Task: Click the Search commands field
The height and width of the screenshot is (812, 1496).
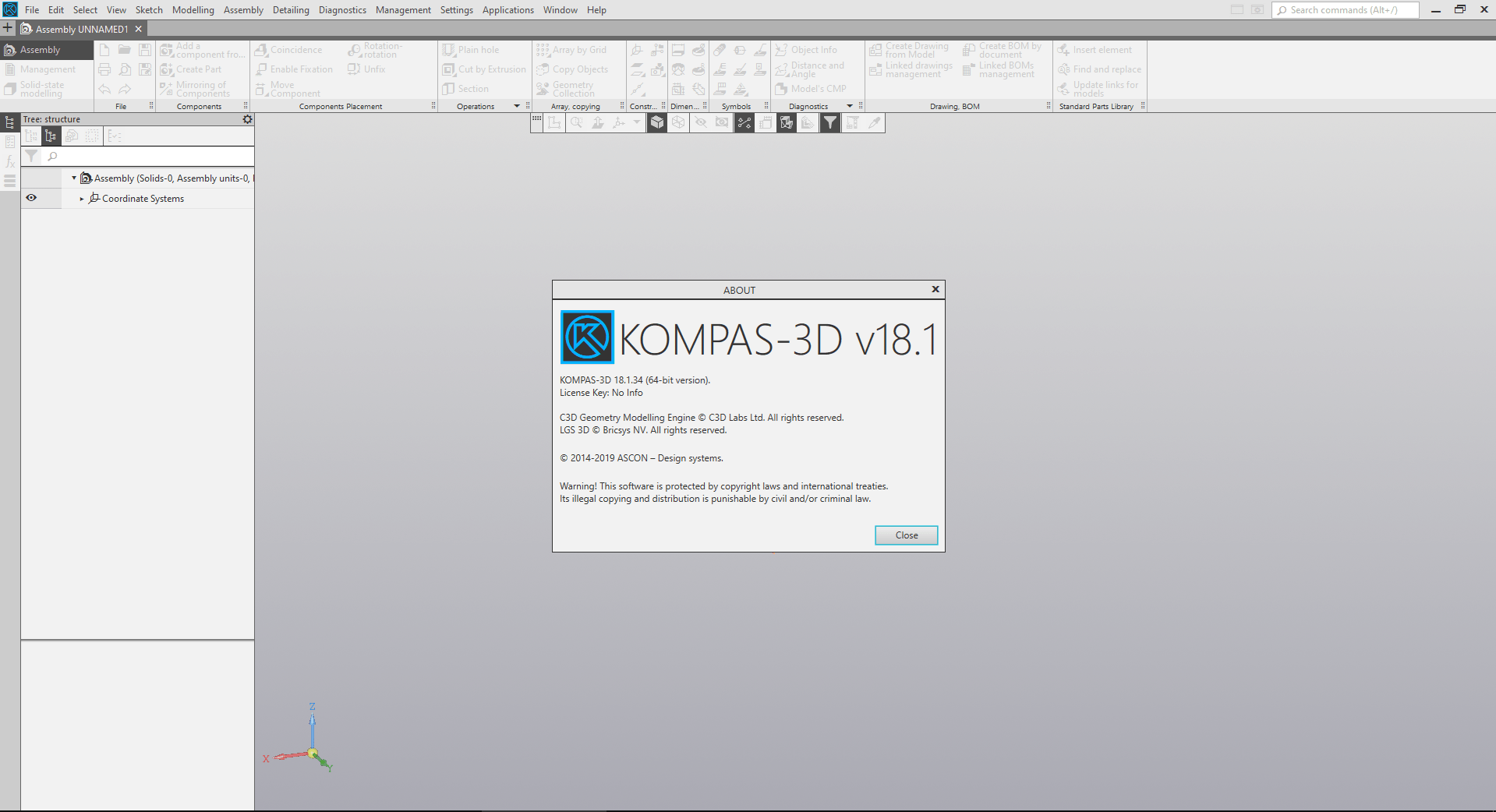Action: 1346,10
